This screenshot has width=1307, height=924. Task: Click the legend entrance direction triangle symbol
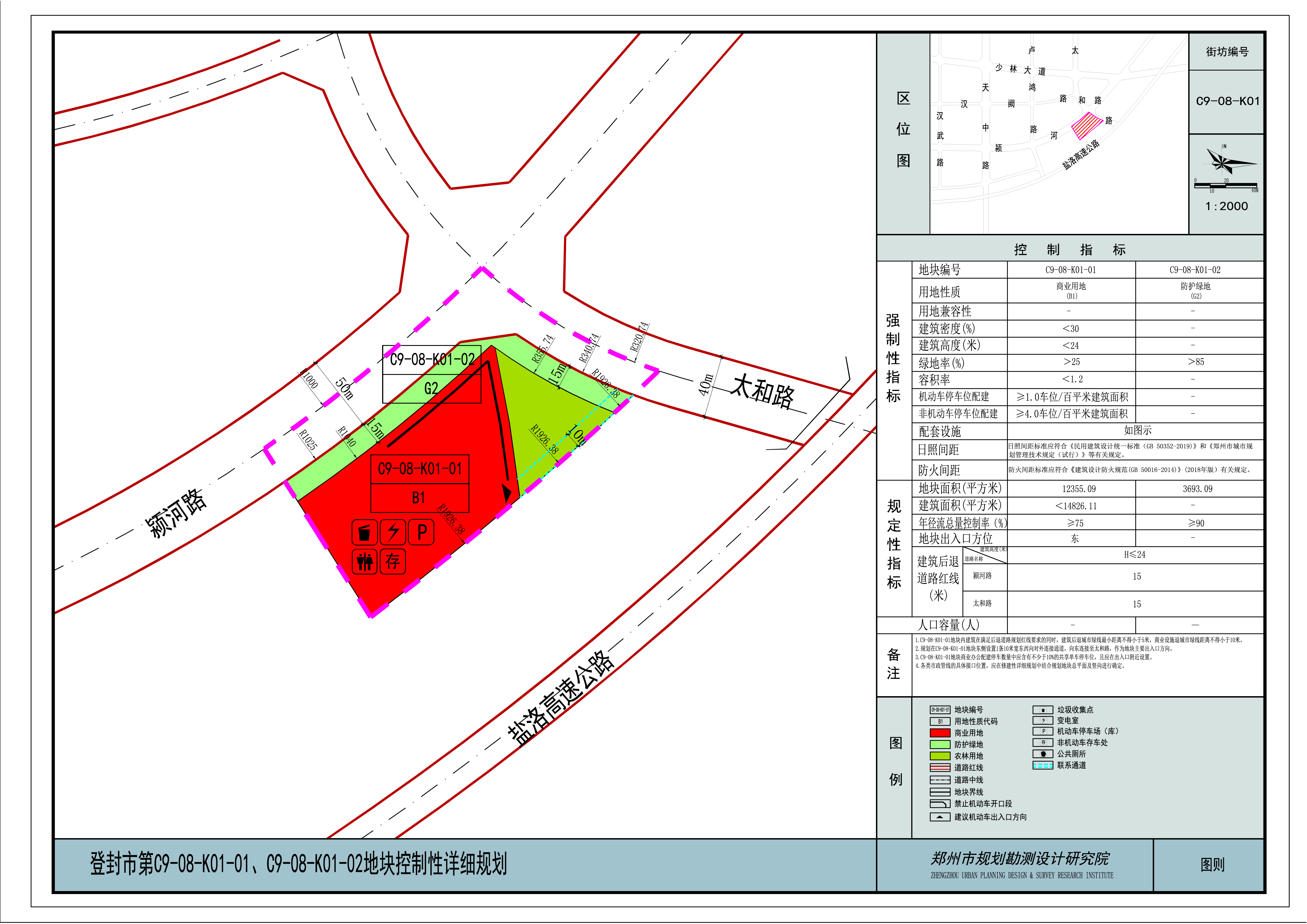pyautogui.click(x=940, y=817)
